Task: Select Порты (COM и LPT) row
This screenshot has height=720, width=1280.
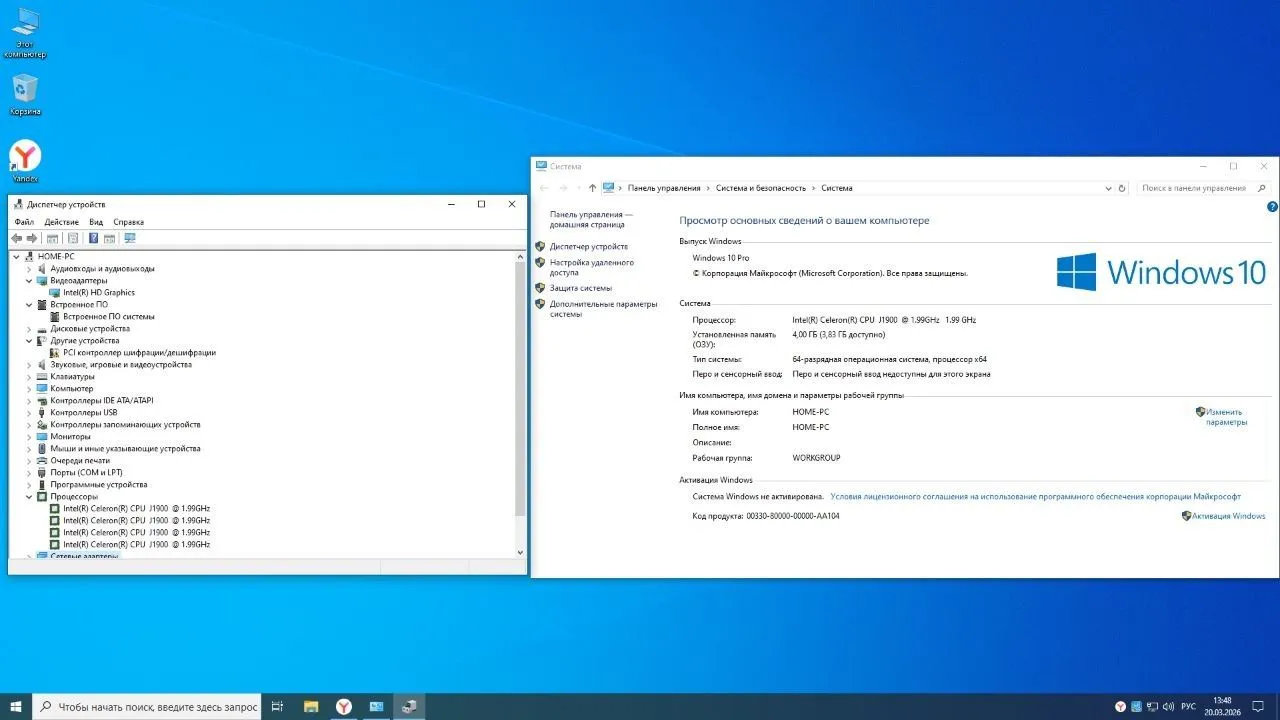Action: (x=86, y=473)
